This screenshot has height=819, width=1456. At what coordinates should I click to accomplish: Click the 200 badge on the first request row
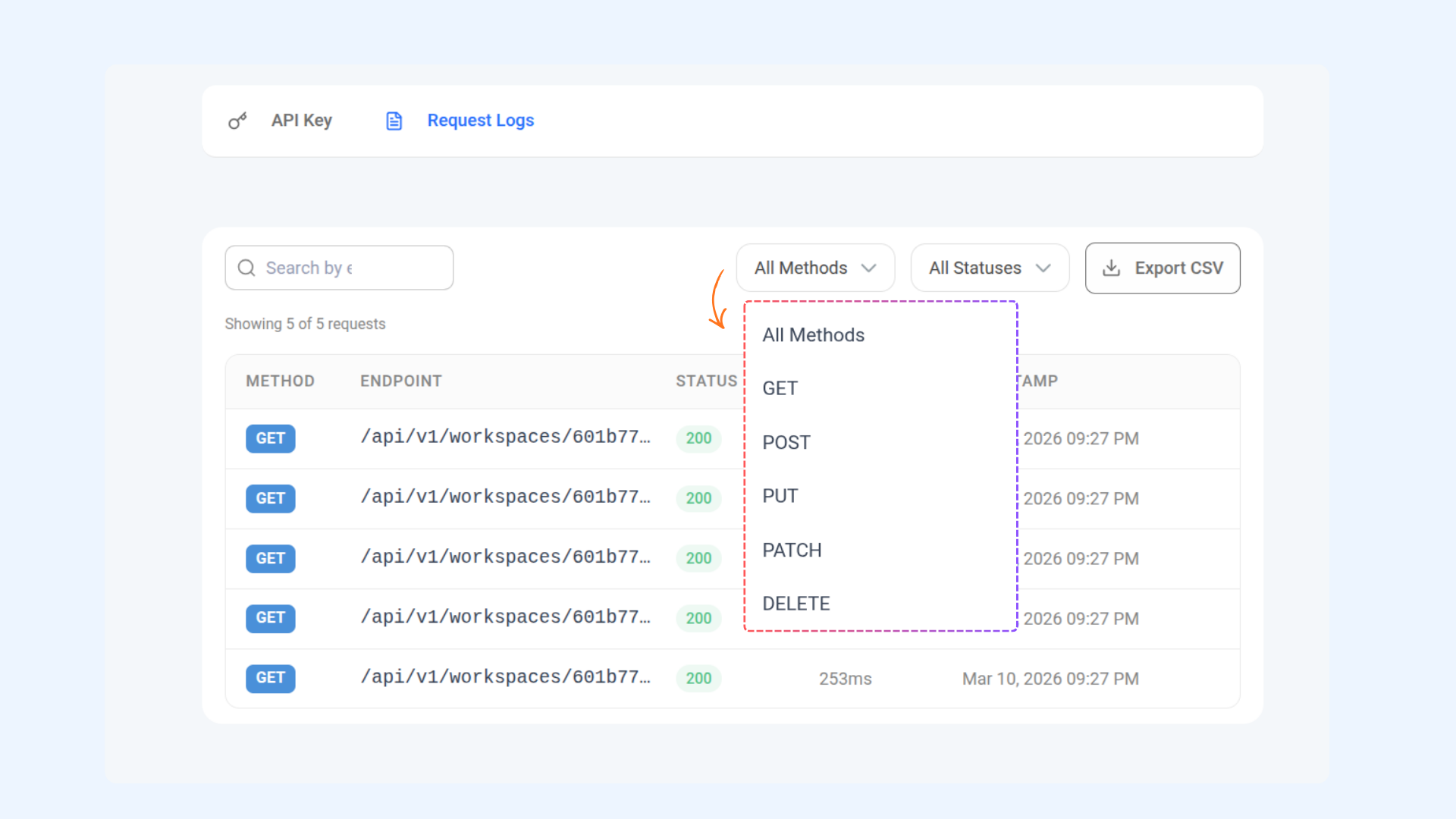(x=698, y=438)
